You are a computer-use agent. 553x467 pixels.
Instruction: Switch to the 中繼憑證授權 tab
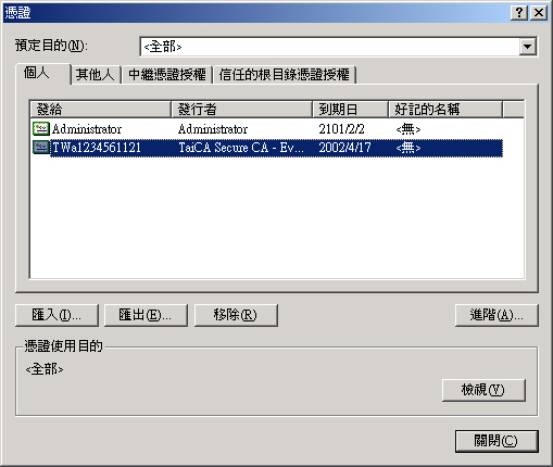tap(167, 74)
